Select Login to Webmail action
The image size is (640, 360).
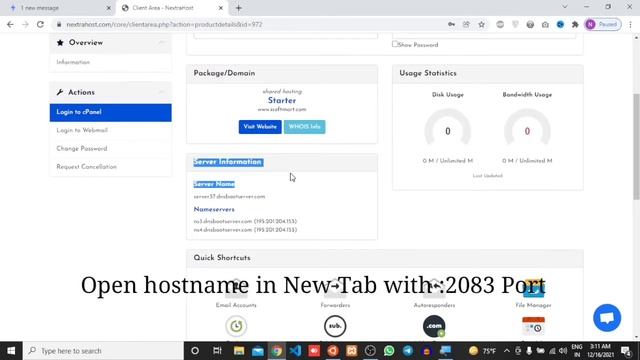111,131
